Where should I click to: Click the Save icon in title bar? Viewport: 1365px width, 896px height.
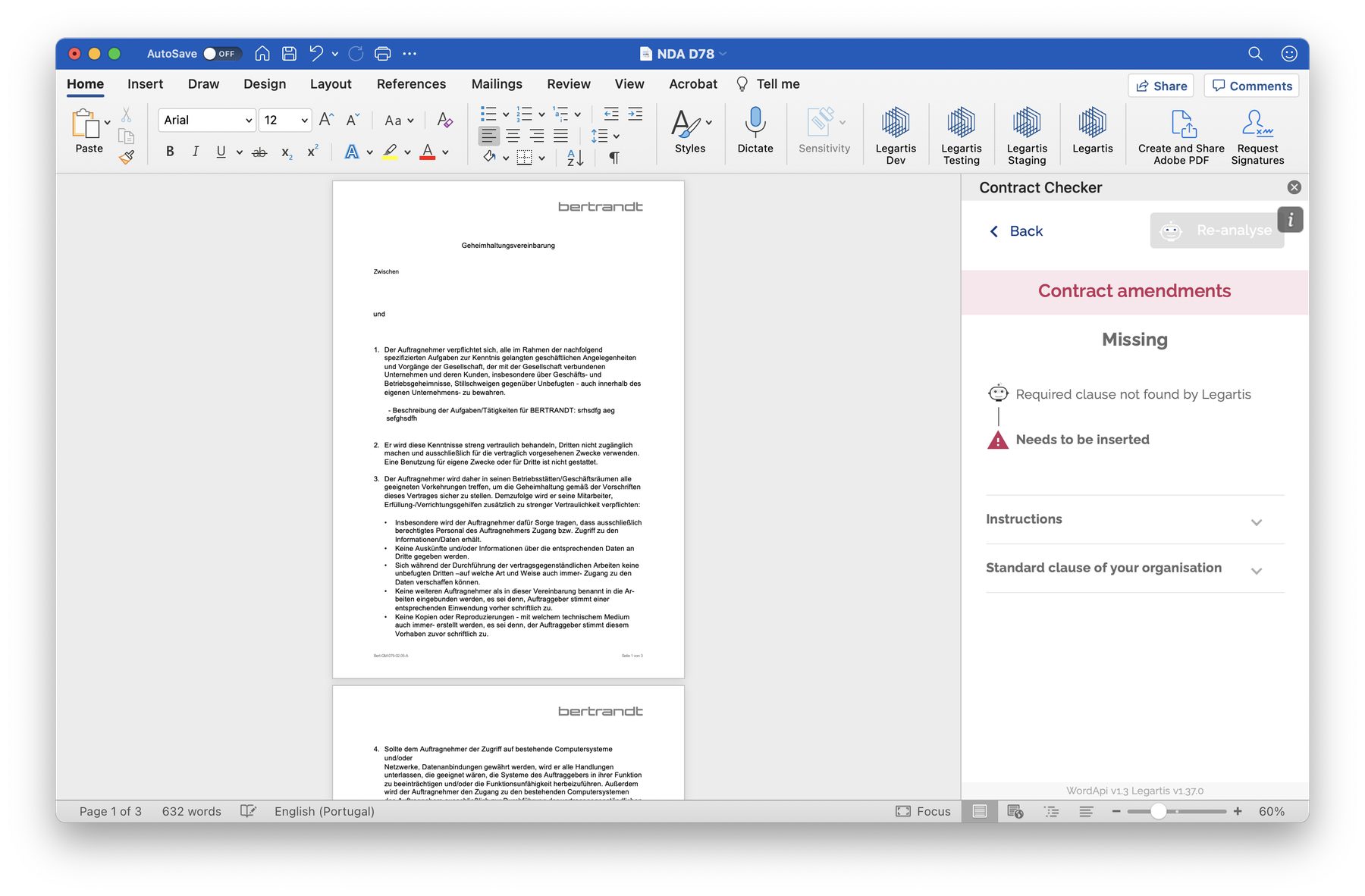(x=289, y=54)
